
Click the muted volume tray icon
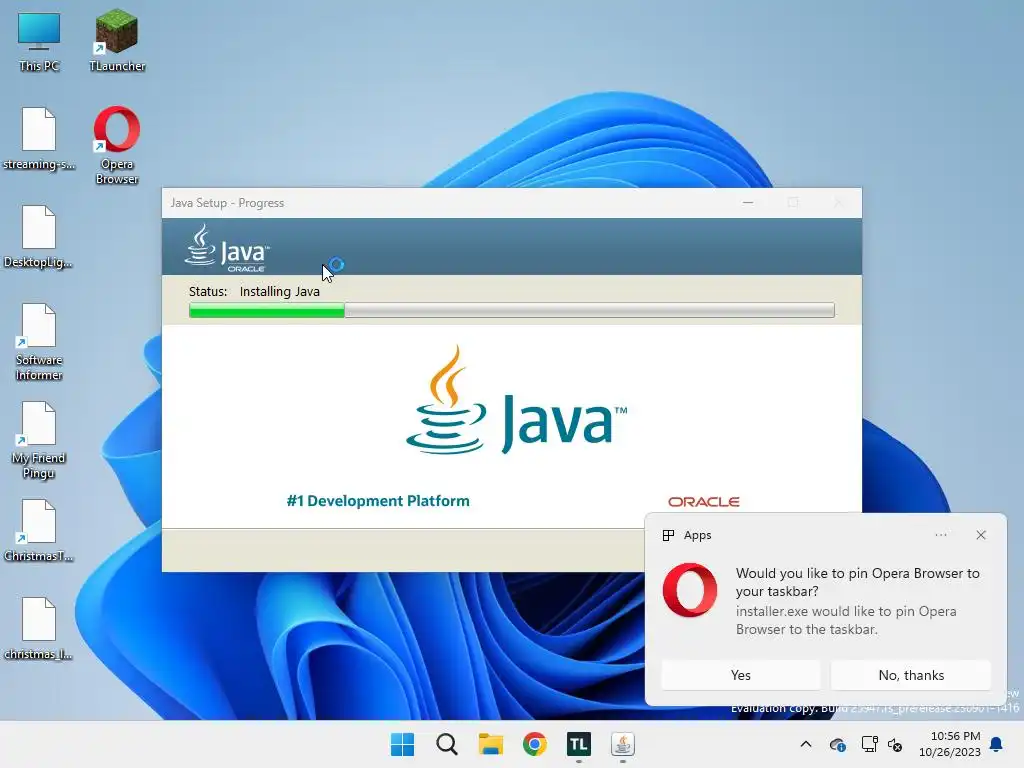[895, 744]
